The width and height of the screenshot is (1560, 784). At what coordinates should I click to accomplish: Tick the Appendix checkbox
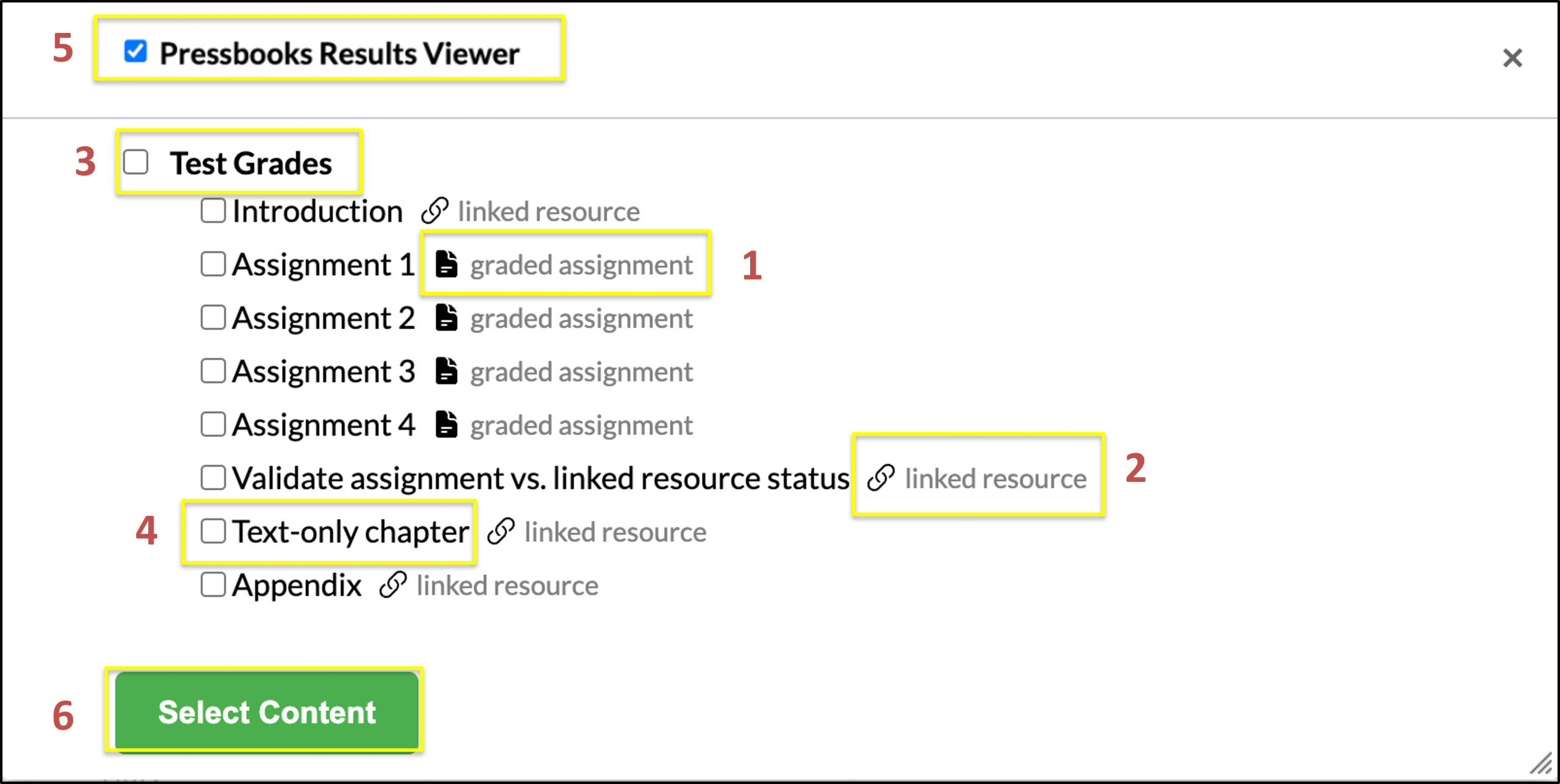point(213,585)
